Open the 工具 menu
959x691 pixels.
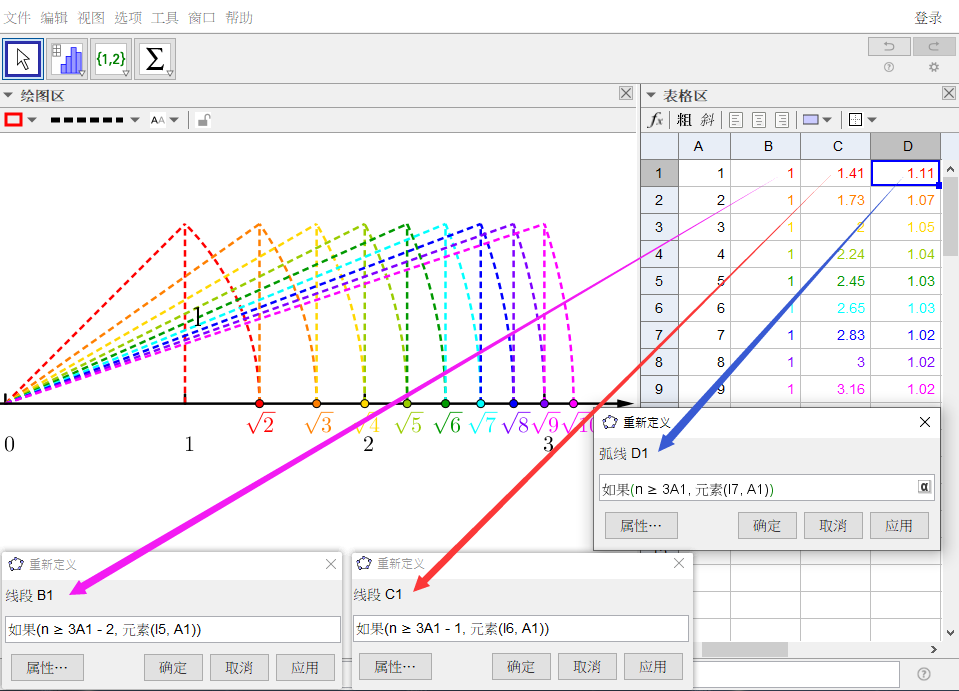coord(165,18)
